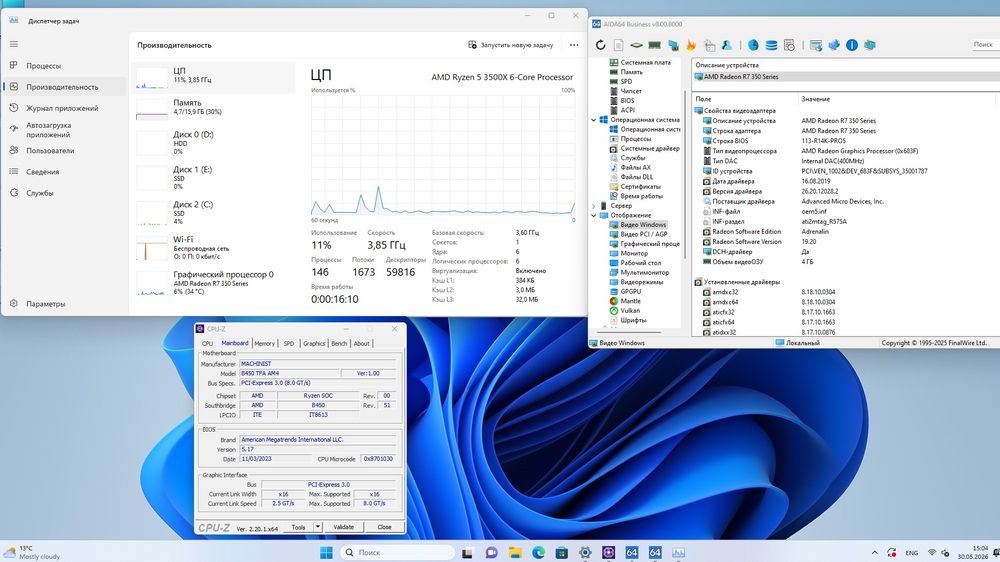Click the AIDA64 refresh arrow icon

coord(600,45)
